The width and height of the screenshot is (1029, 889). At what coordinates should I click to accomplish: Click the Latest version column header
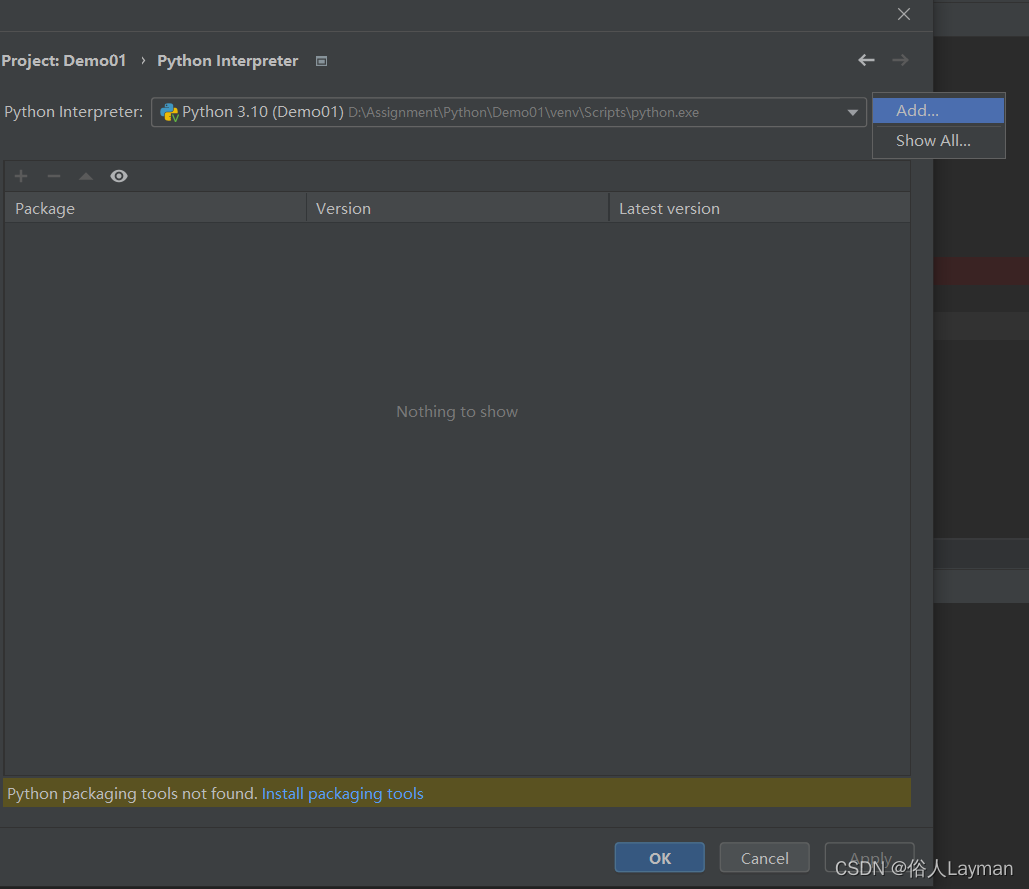tap(760, 208)
